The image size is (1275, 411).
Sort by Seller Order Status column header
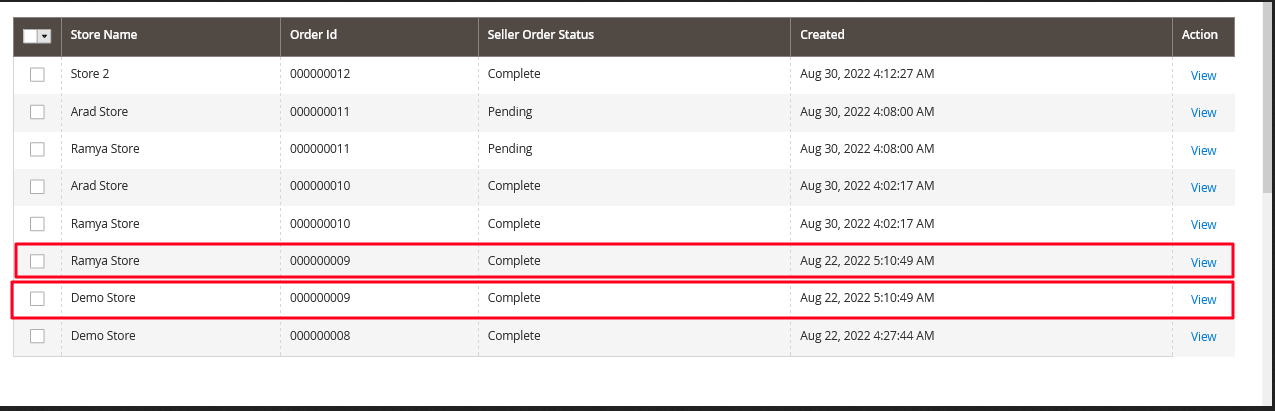[635, 36]
